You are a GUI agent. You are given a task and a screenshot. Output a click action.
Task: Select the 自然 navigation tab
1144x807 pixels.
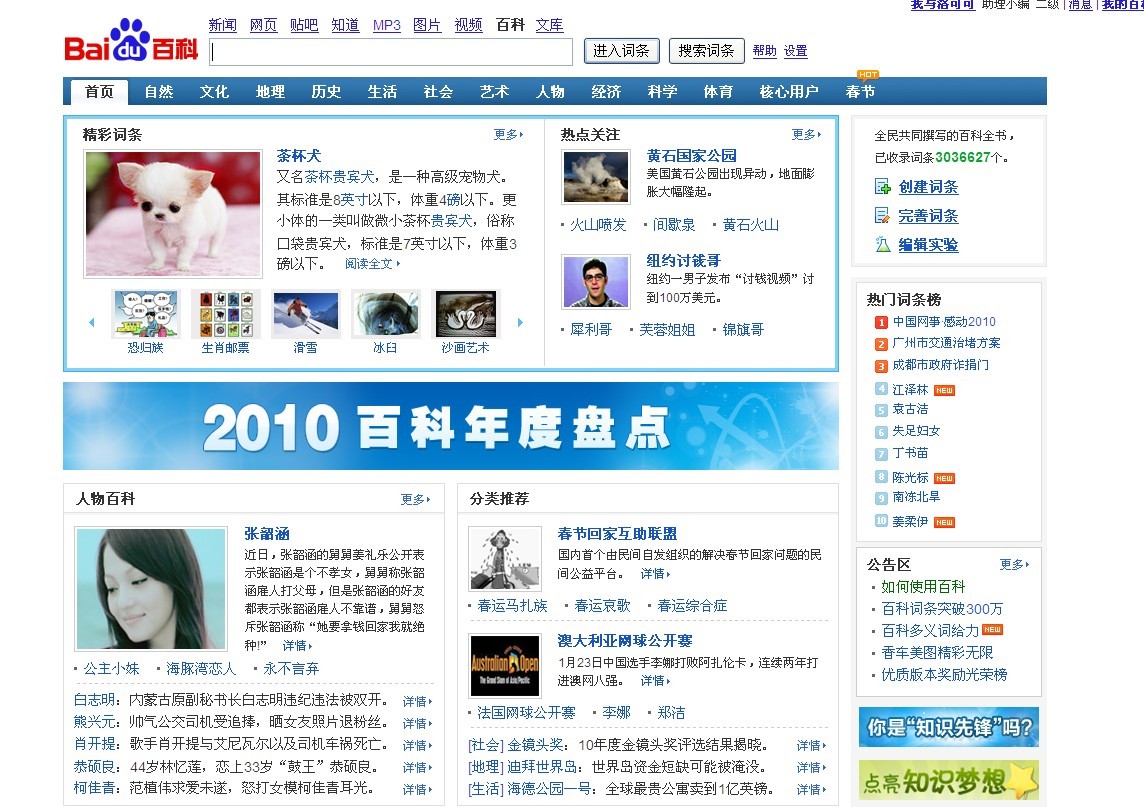pyautogui.click(x=158, y=92)
